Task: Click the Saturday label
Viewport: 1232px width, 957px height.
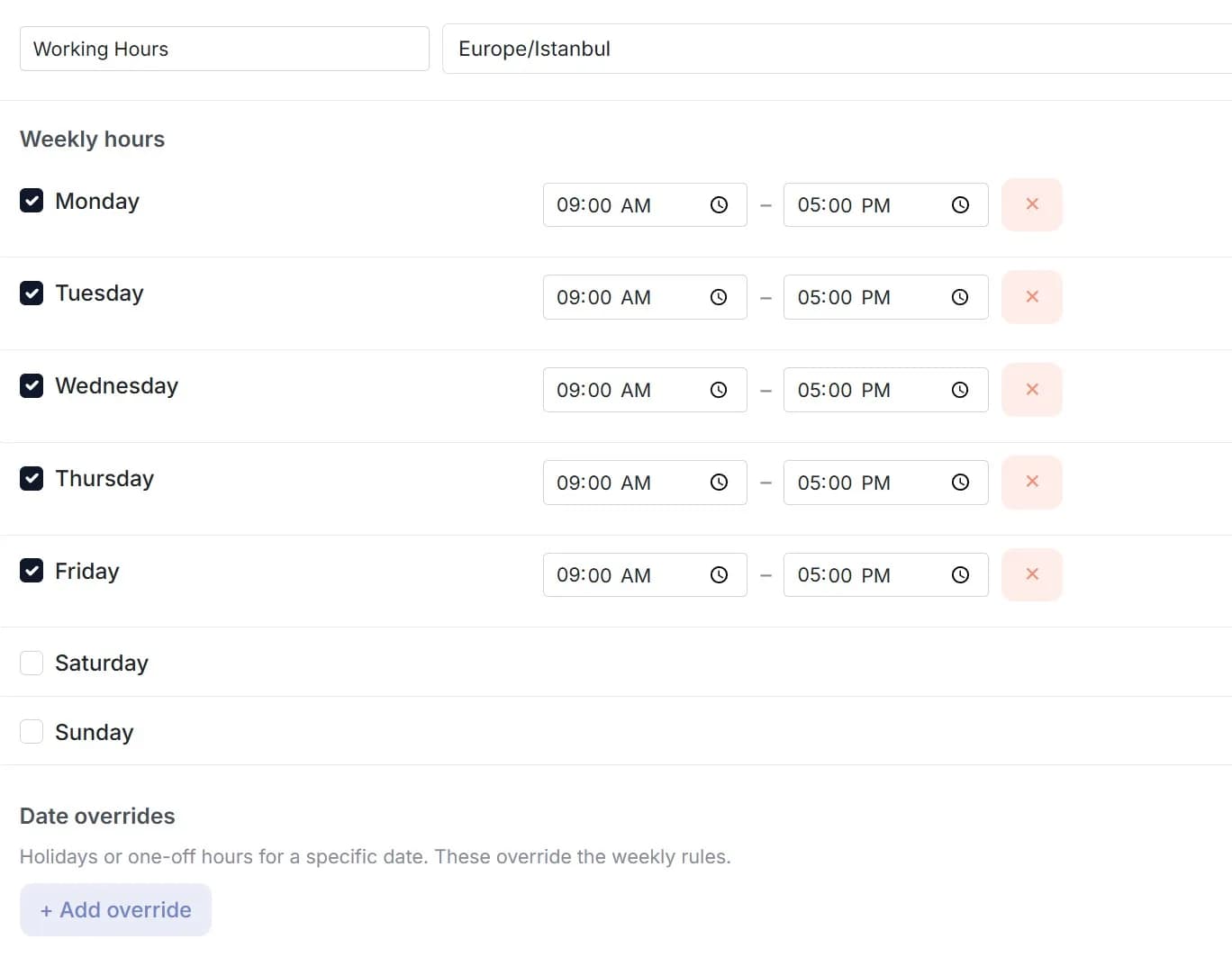Action: 102,664
